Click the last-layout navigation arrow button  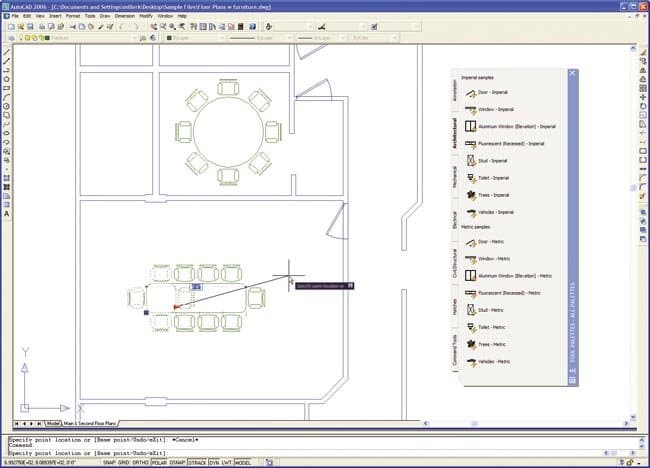click(39, 424)
